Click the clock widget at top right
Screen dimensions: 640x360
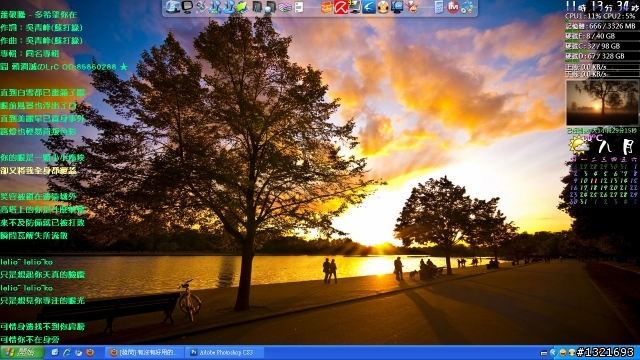(x=602, y=6)
